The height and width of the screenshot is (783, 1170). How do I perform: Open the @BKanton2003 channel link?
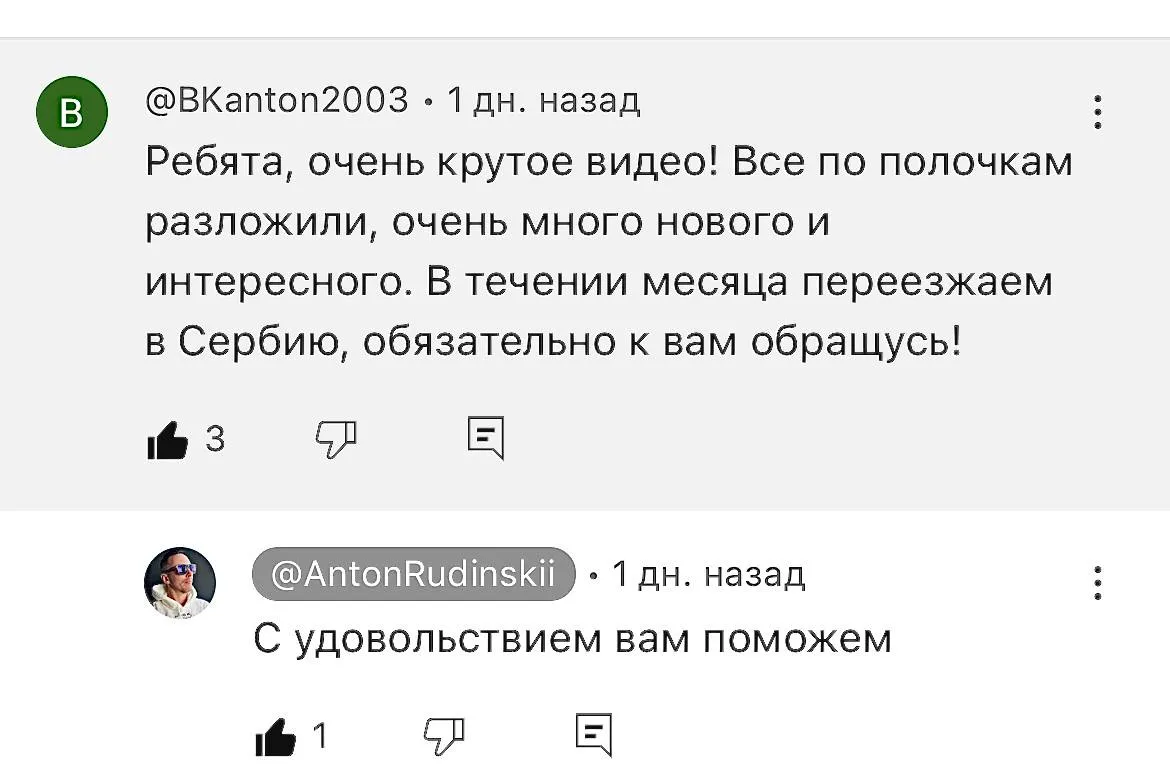(x=277, y=101)
